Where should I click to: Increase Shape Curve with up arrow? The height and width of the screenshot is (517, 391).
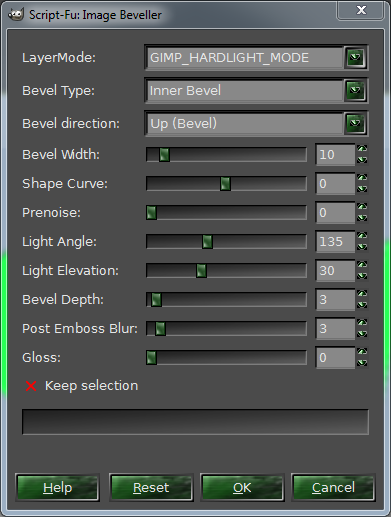[x=362, y=177]
